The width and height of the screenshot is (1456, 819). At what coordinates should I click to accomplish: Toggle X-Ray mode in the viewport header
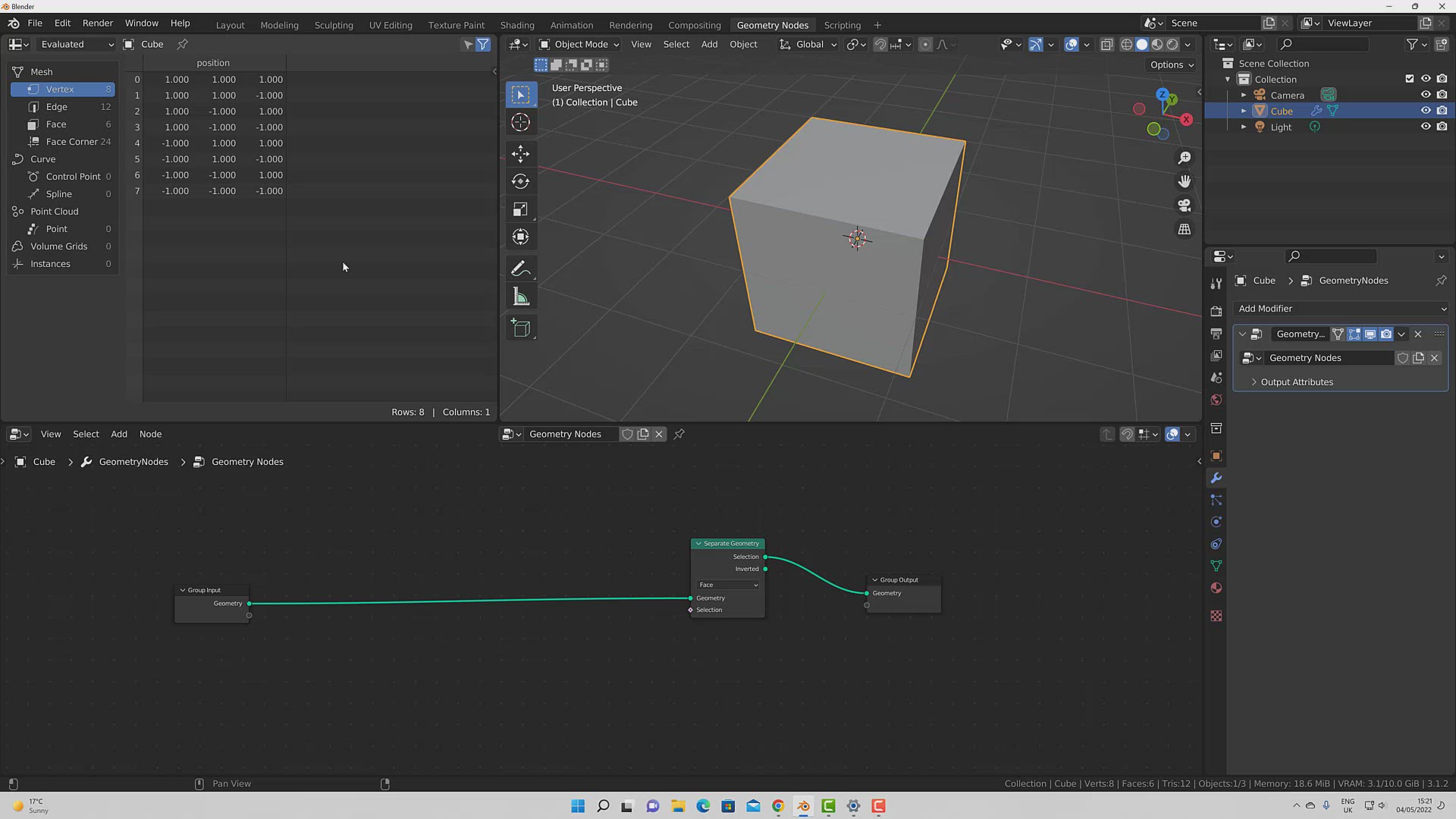coord(1107,44)
